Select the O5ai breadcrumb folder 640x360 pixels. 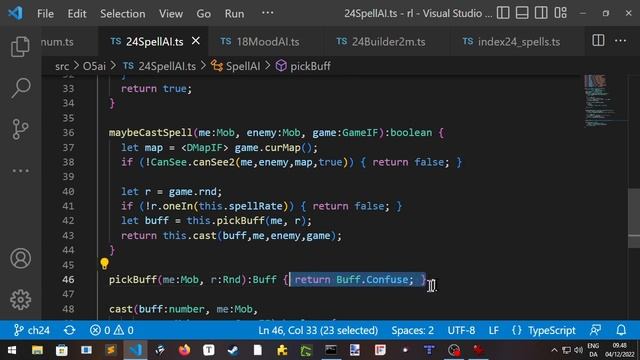click(94, 66)
